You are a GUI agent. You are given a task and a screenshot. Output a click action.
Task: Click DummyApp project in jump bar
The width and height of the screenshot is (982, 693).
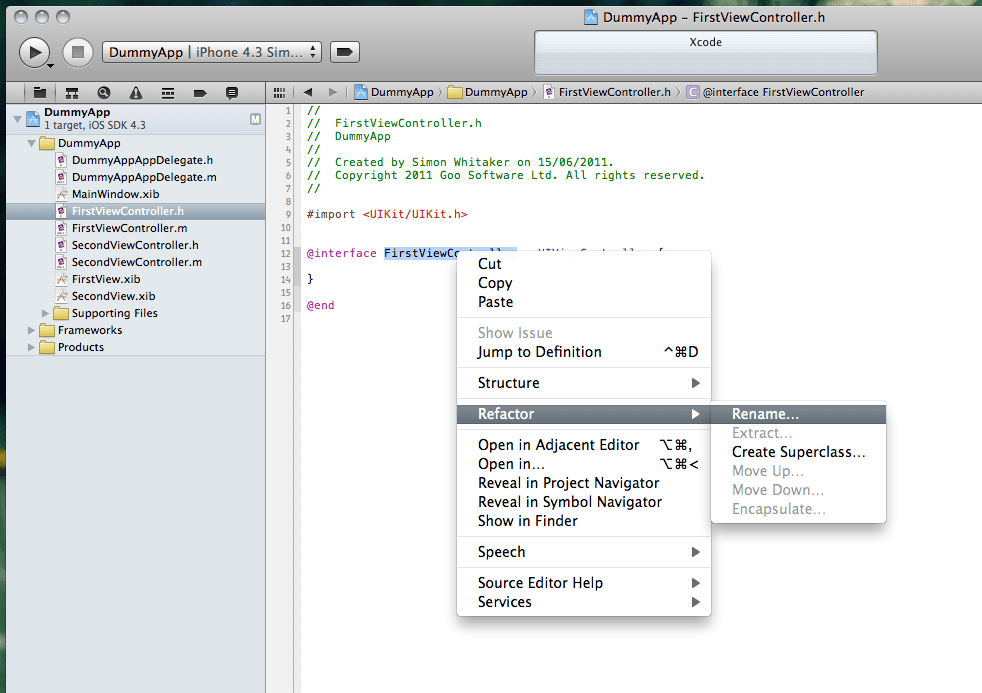coord(395,93)
